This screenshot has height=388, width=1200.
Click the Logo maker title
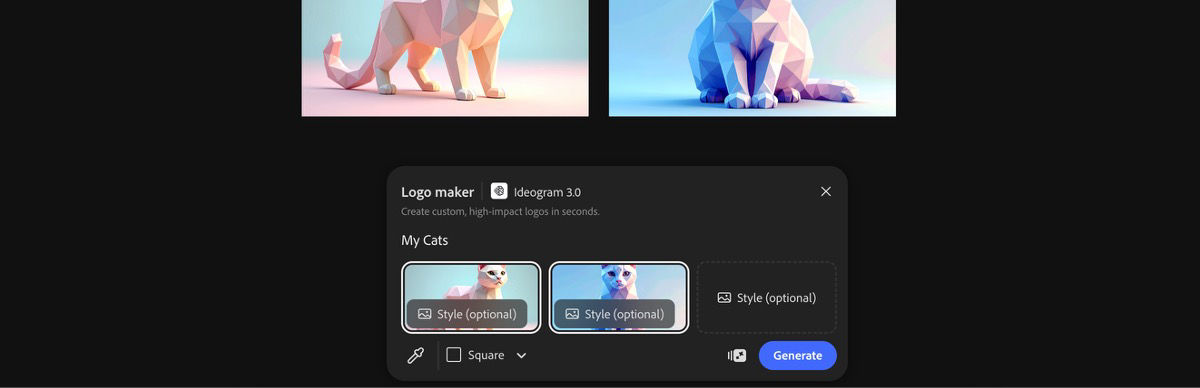tap(438, 192)
